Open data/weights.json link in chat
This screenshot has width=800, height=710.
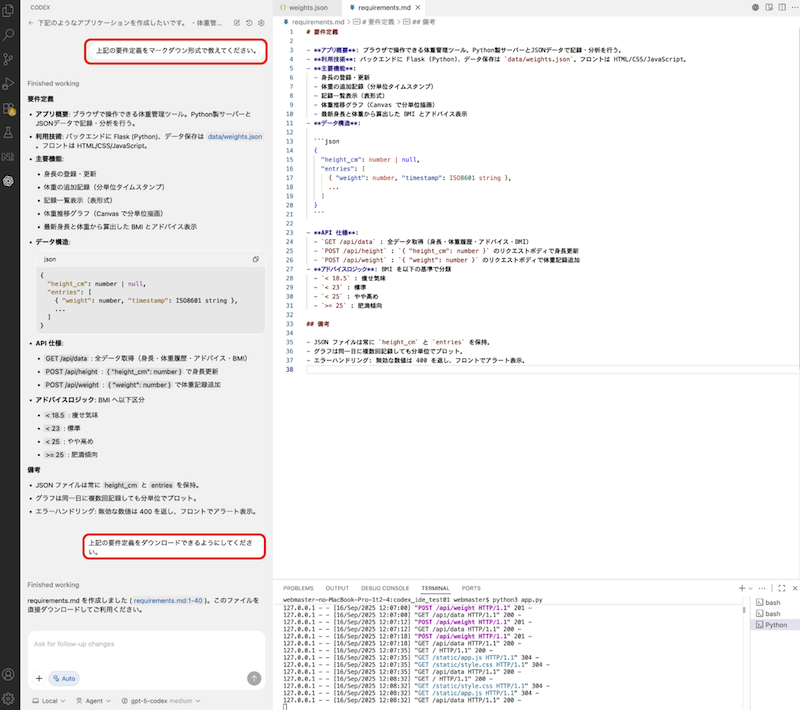235,137
